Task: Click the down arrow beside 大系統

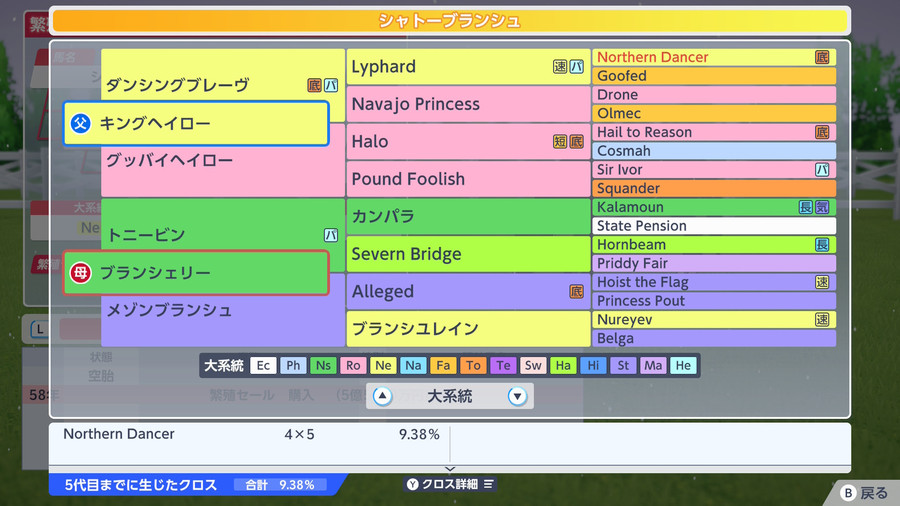Action: pyautogui.click(x=517, y=396)
